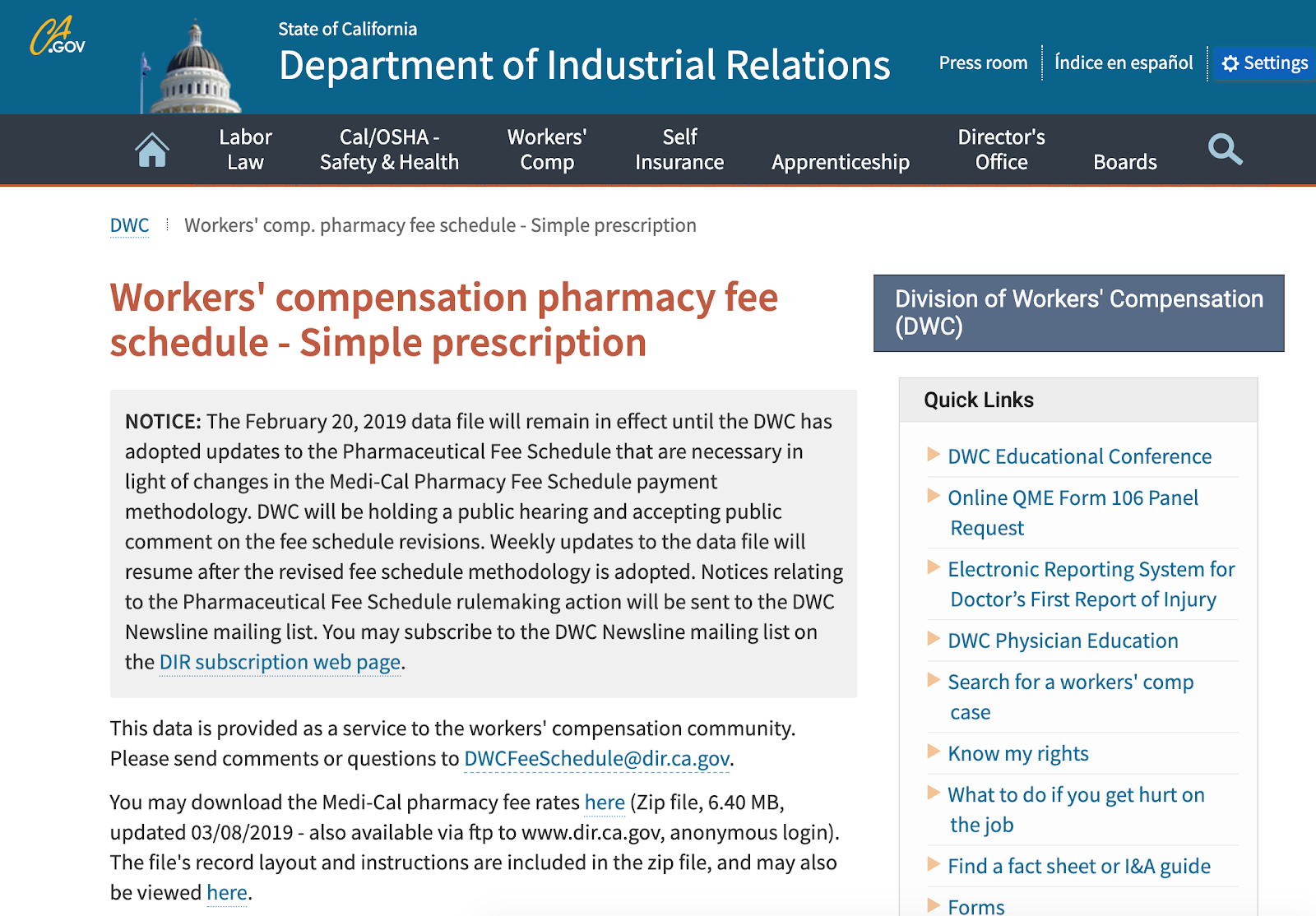Viewport: 1316px width, 916px height.
Task: Click the DWCFeeSchedule@dir.ca.gov email link
Action: (597, 758)
